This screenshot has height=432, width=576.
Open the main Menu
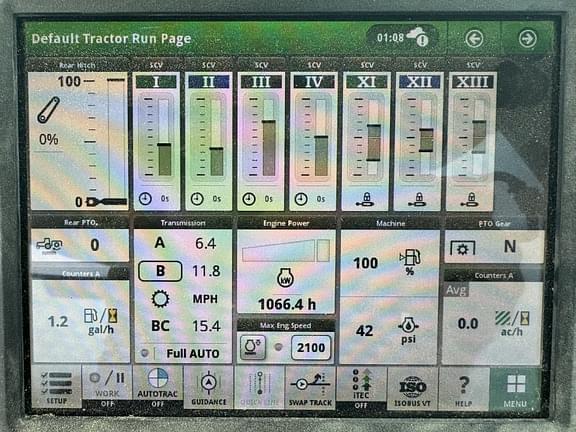point(515,389)
